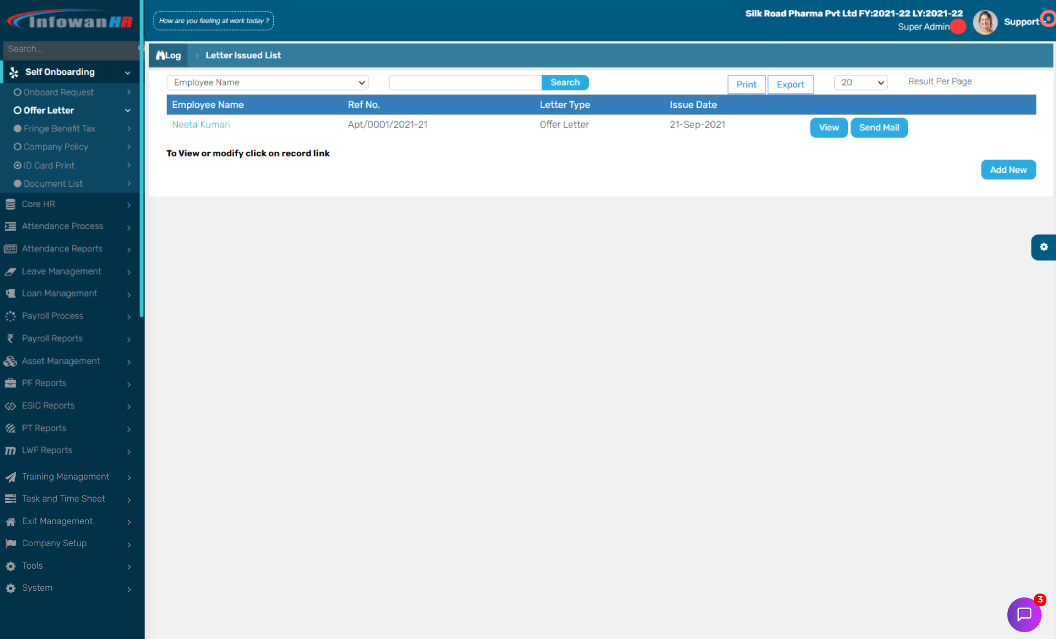
Task: Click the Core HR database icon
Action: [x=11, y=204]
